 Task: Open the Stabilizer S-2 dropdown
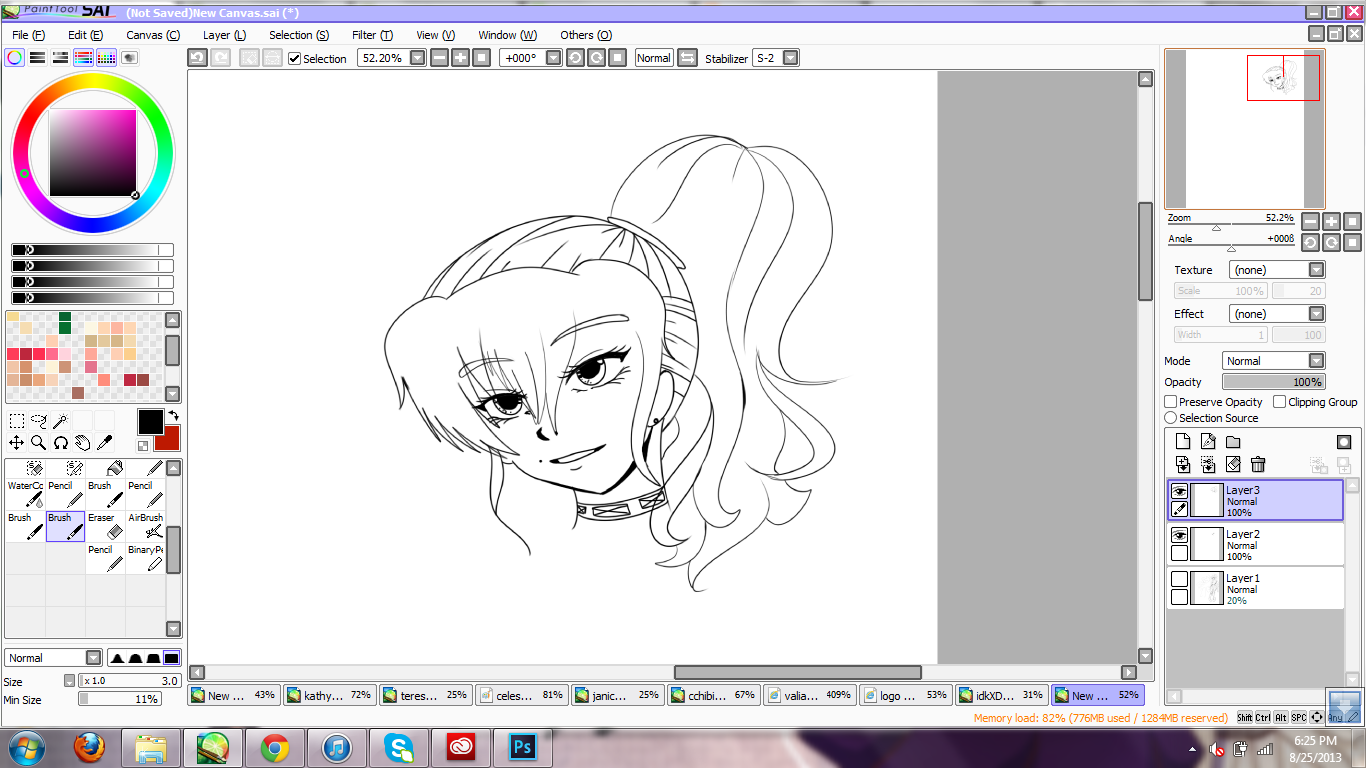[791, 58]
